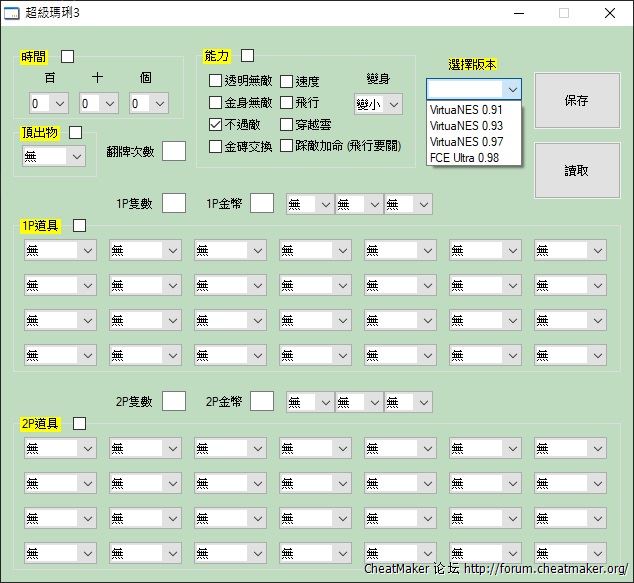Click the 翻牌次數 input field

pos(174,151)
